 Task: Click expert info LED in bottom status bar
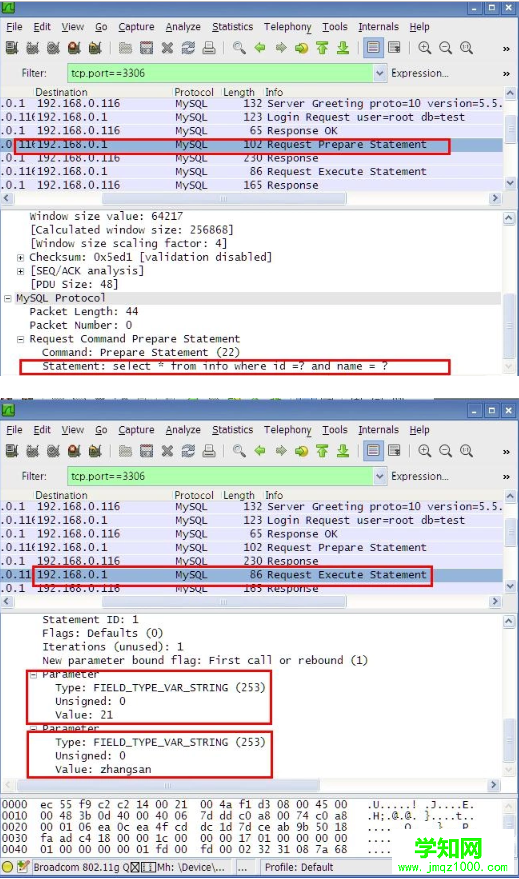[8, 867]
